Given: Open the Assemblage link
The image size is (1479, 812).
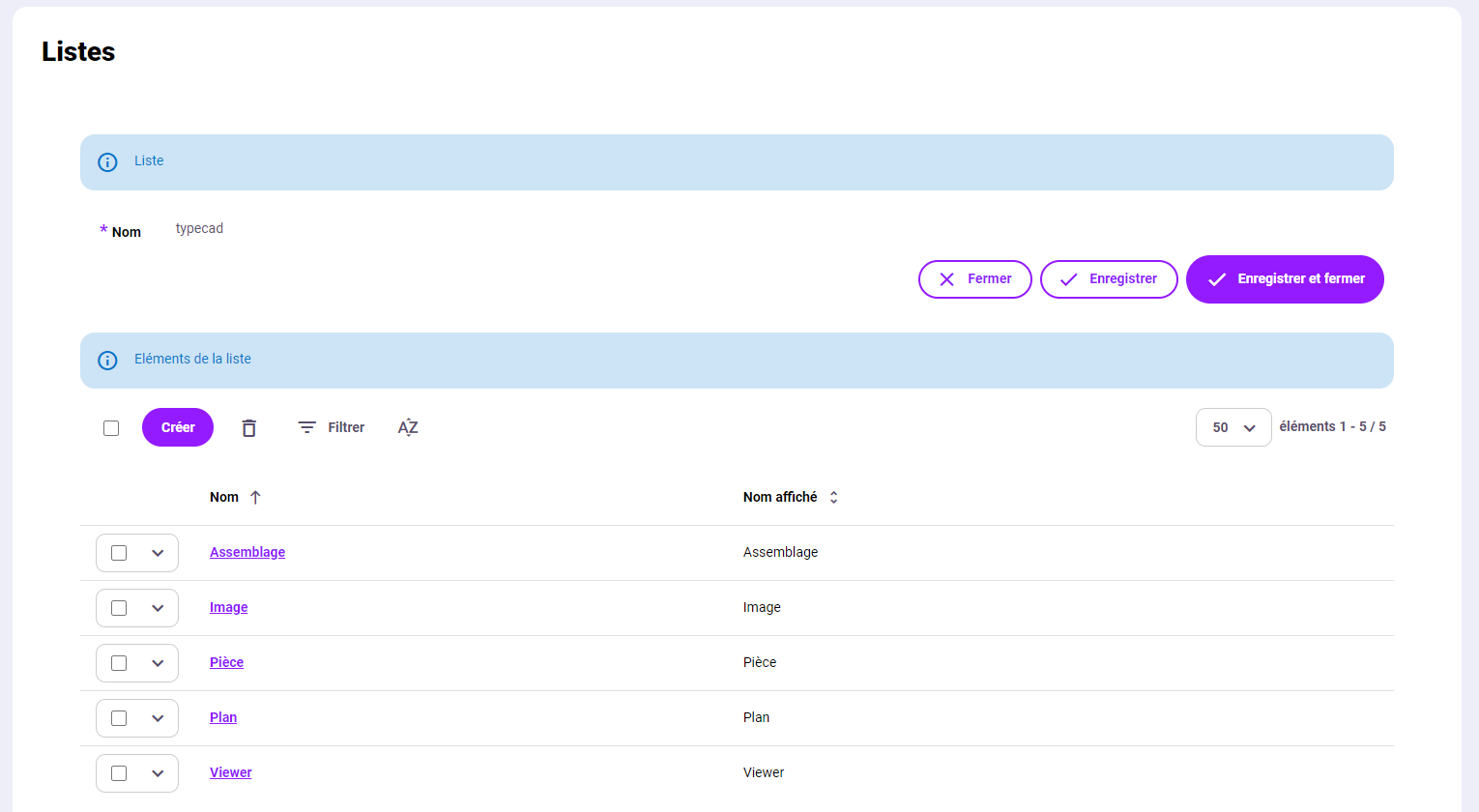Looking at the screenshot, I should pos(247,552).
